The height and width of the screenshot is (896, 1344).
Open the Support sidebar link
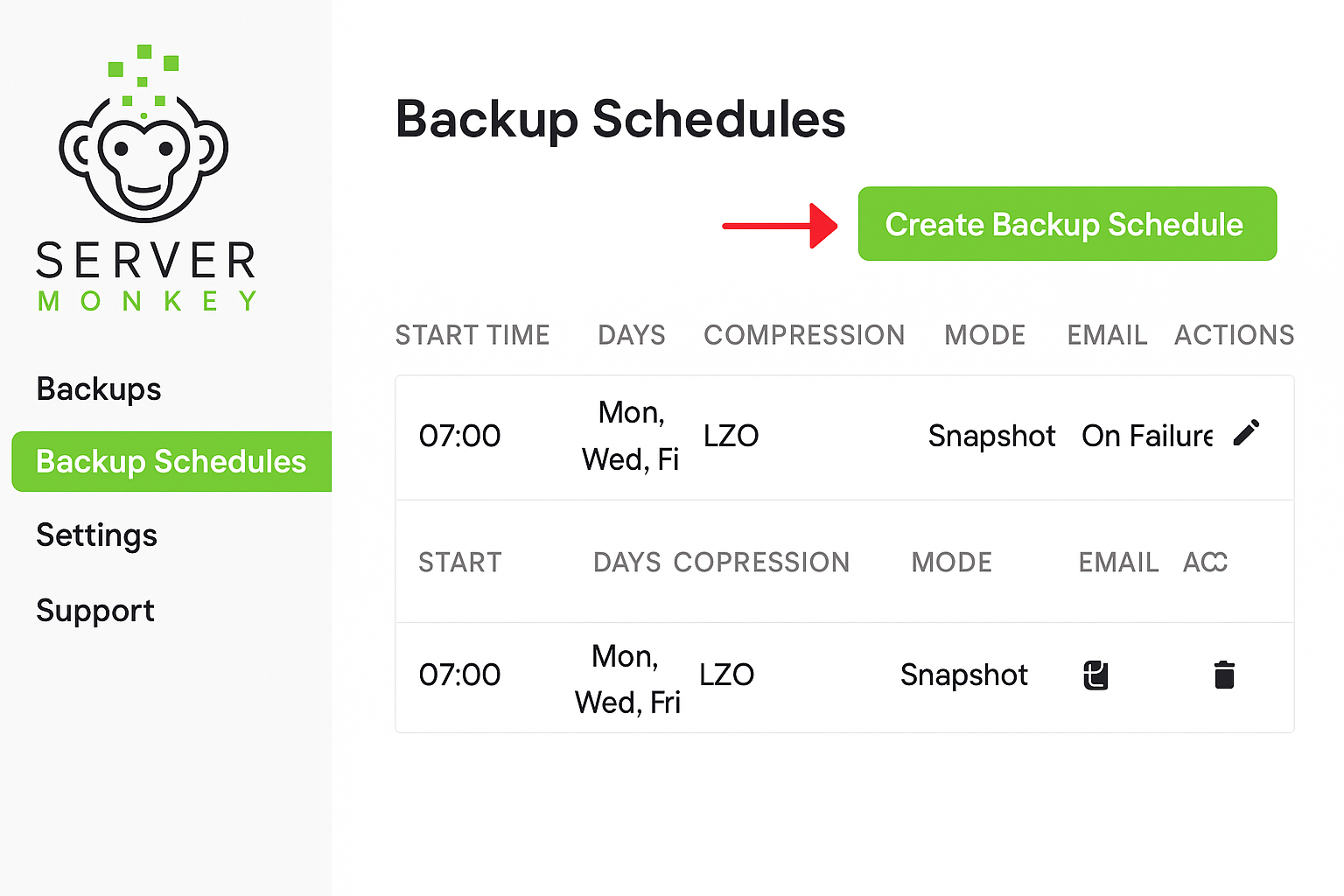pyautogui.click(x=95, y=610)
